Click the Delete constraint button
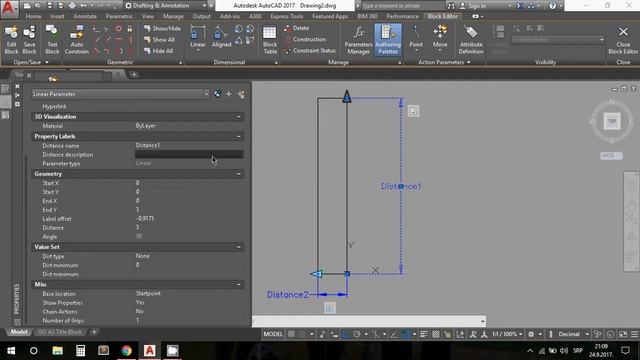 pos(297,28)
